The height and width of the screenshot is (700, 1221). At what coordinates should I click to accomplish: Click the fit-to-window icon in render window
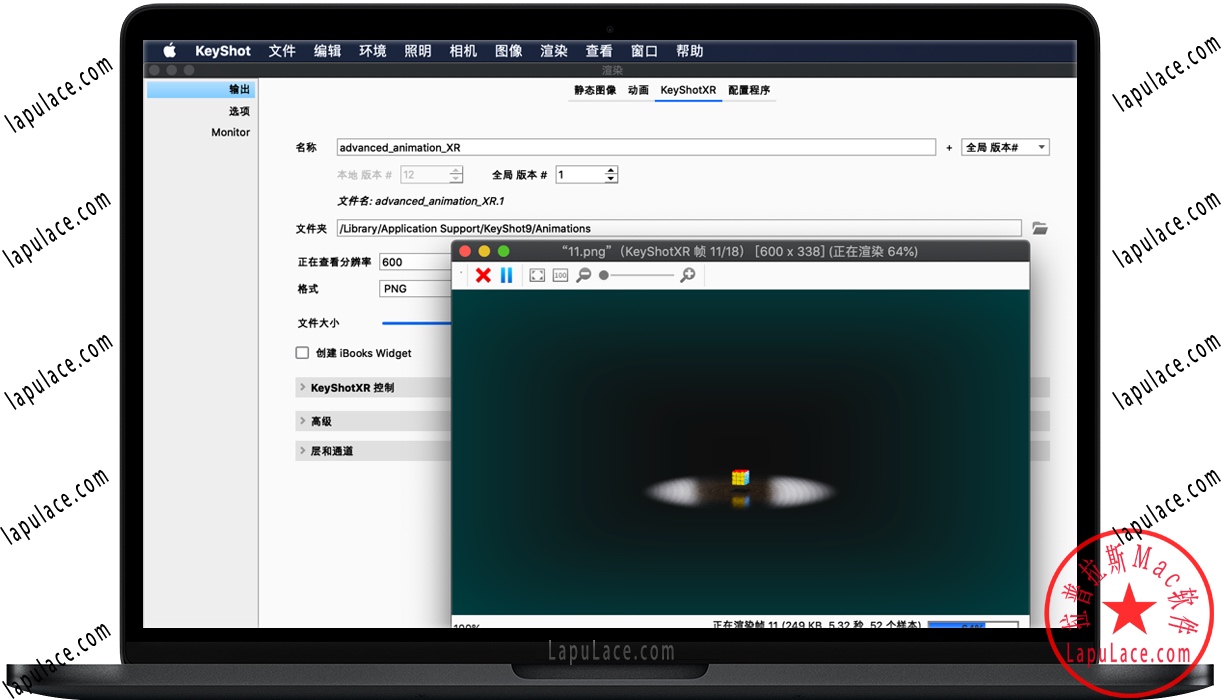[x=537, y=275]
